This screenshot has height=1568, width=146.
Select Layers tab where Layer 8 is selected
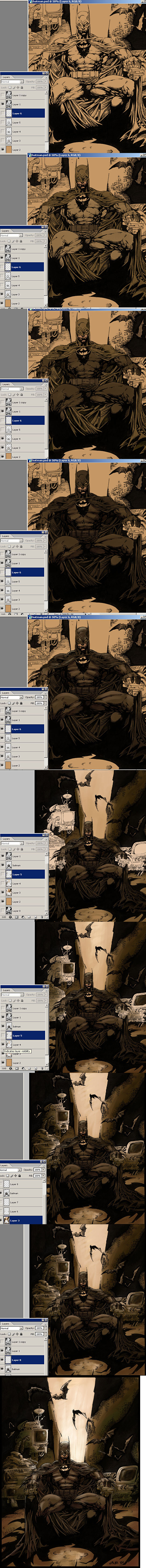(x=6, y=1324)
